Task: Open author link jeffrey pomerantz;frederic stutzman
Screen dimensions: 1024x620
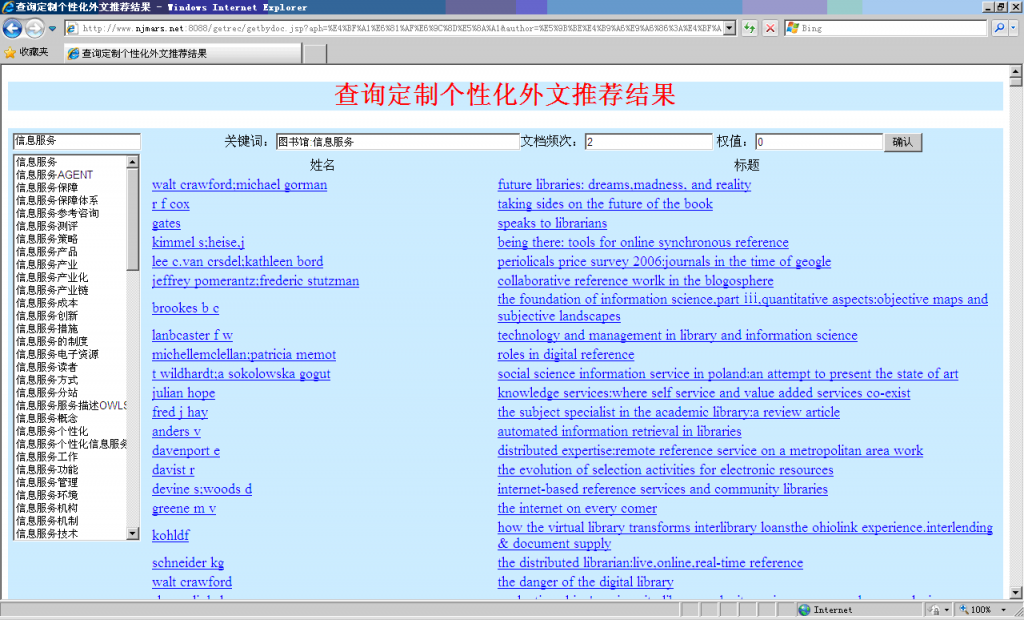Action: [x=255, y=281]
